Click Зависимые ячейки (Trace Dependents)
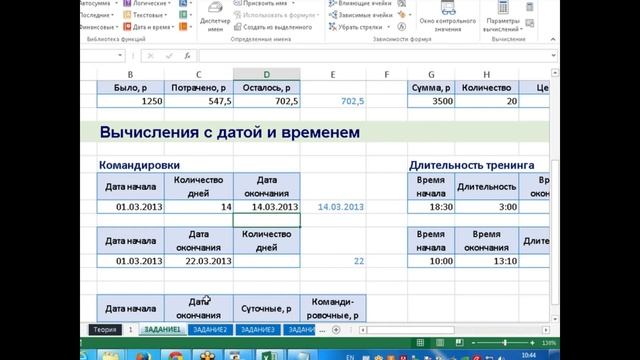This screenshot has width=640, height=360. point(361,15)
